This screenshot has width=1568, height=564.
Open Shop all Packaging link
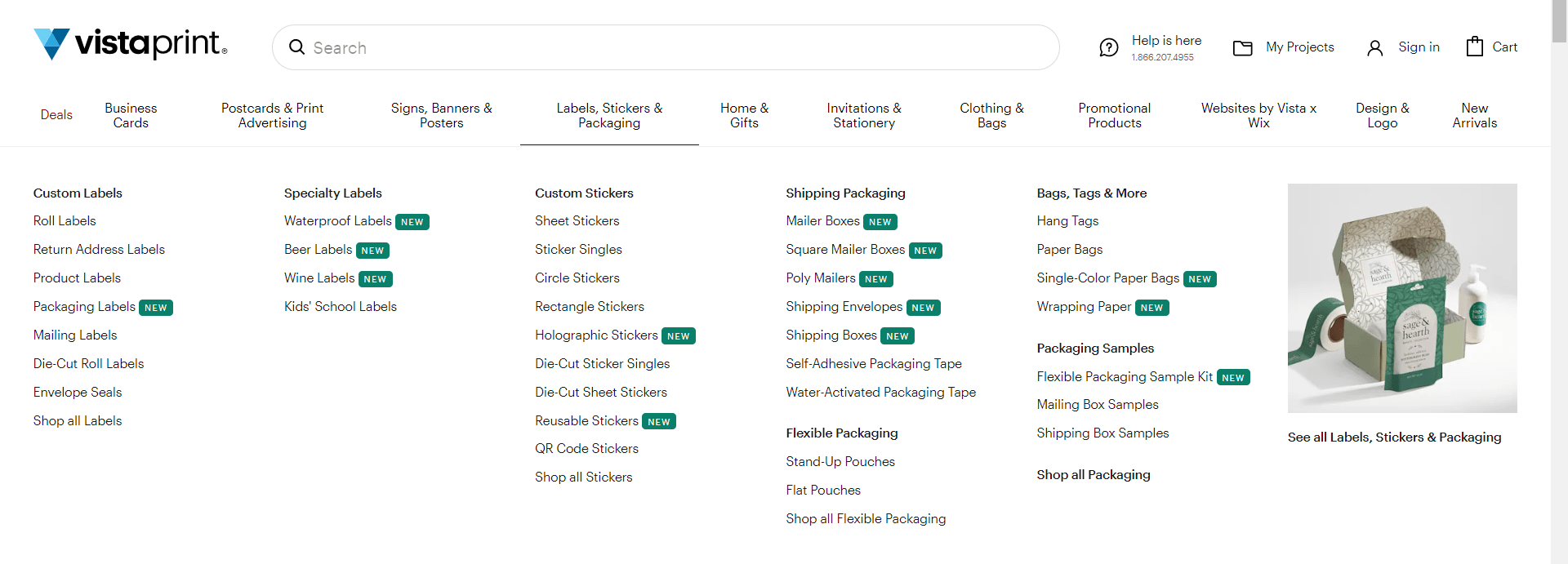coord(1093,475)
